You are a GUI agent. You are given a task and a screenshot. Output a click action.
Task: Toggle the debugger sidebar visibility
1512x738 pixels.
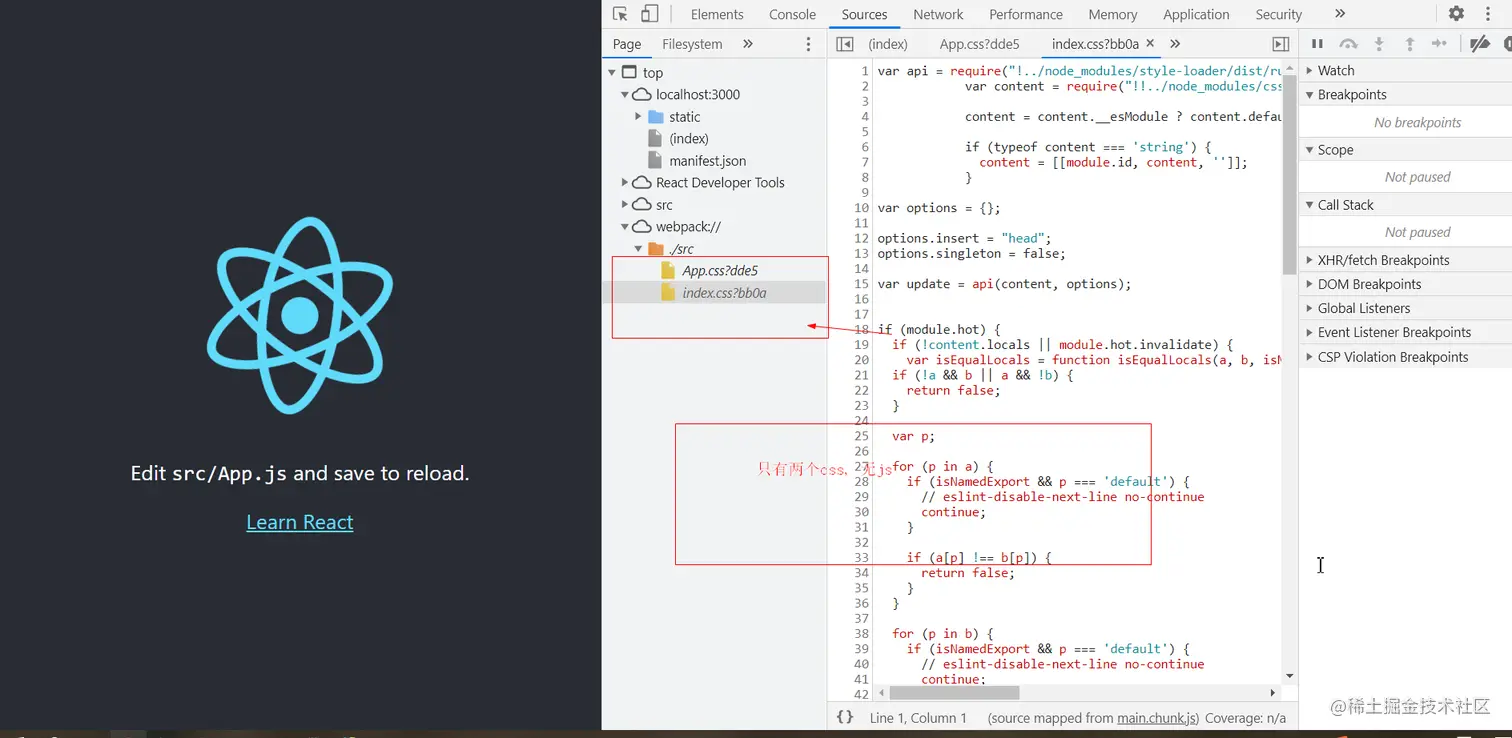pos(1280,44)
